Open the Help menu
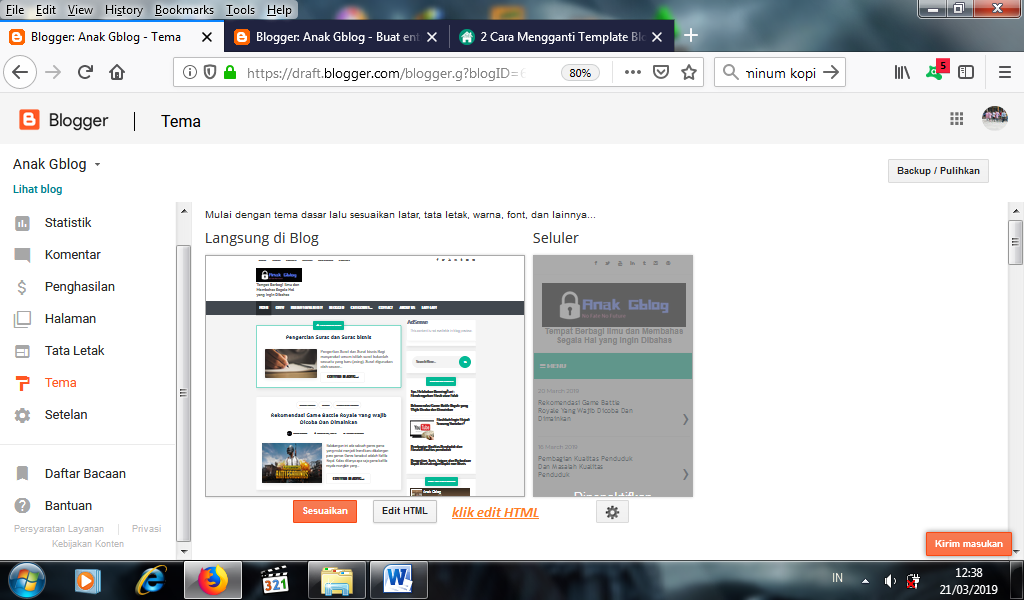This screenshot has width=1024, height=600. tap(280, 10)
